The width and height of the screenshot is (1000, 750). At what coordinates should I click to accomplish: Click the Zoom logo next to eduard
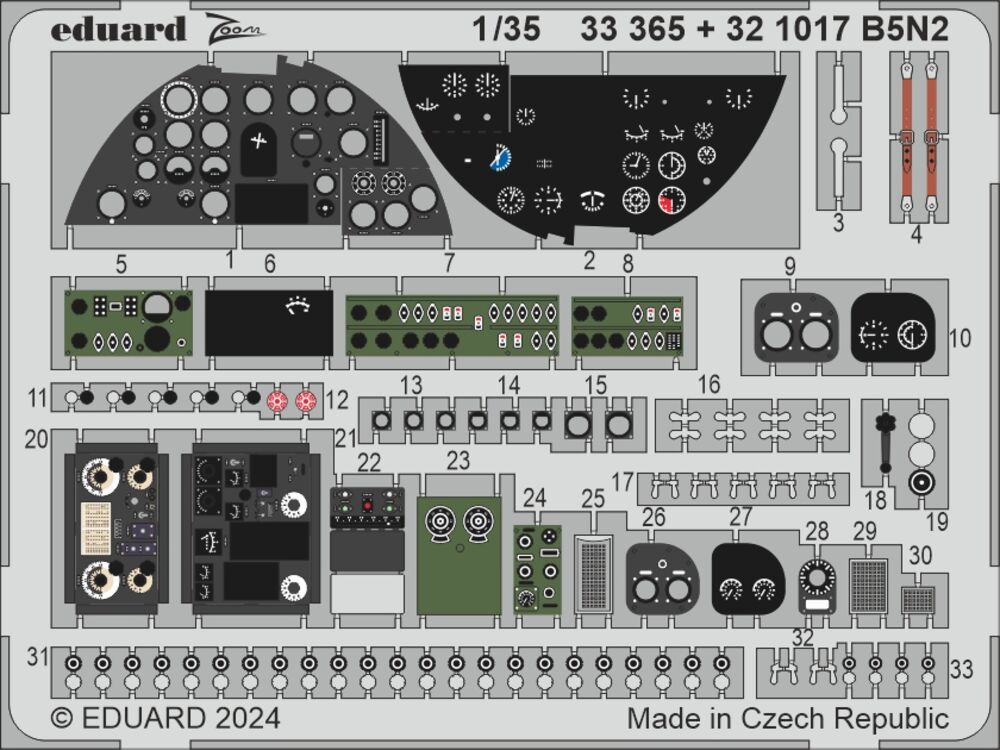235,29
